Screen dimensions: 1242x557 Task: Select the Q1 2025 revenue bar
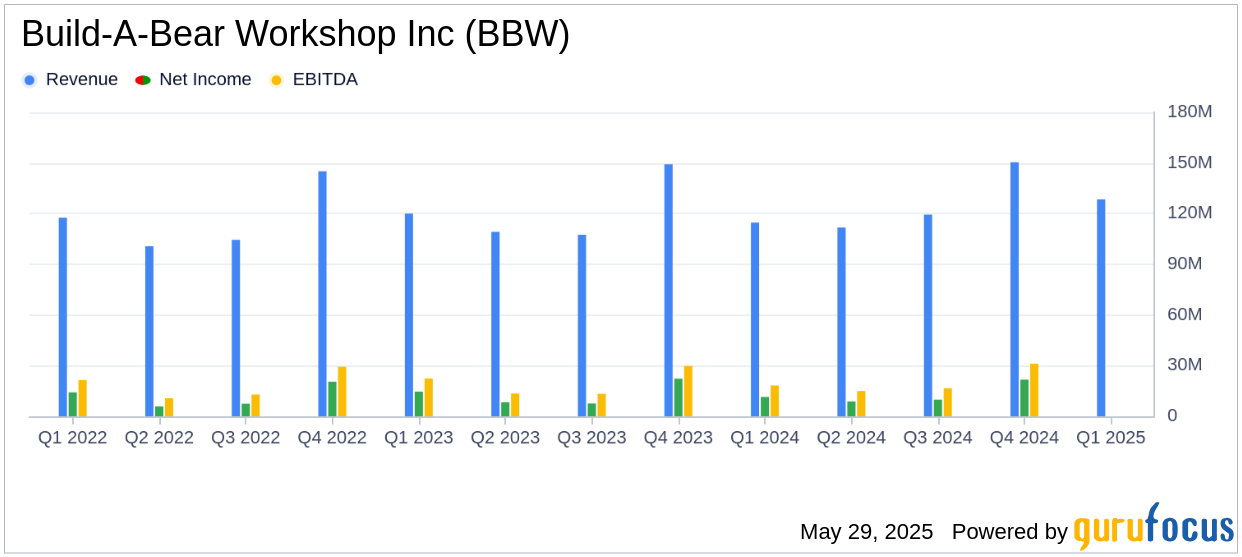pyautogui.click(x=1101, y=308)
